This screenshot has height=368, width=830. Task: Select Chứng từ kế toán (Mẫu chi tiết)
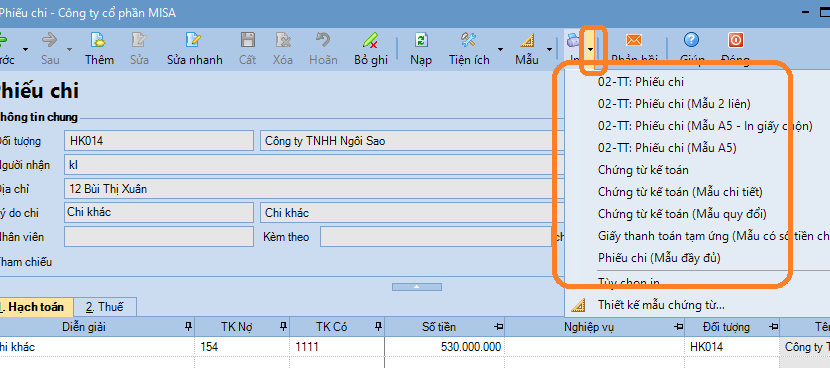pos(680,192)
